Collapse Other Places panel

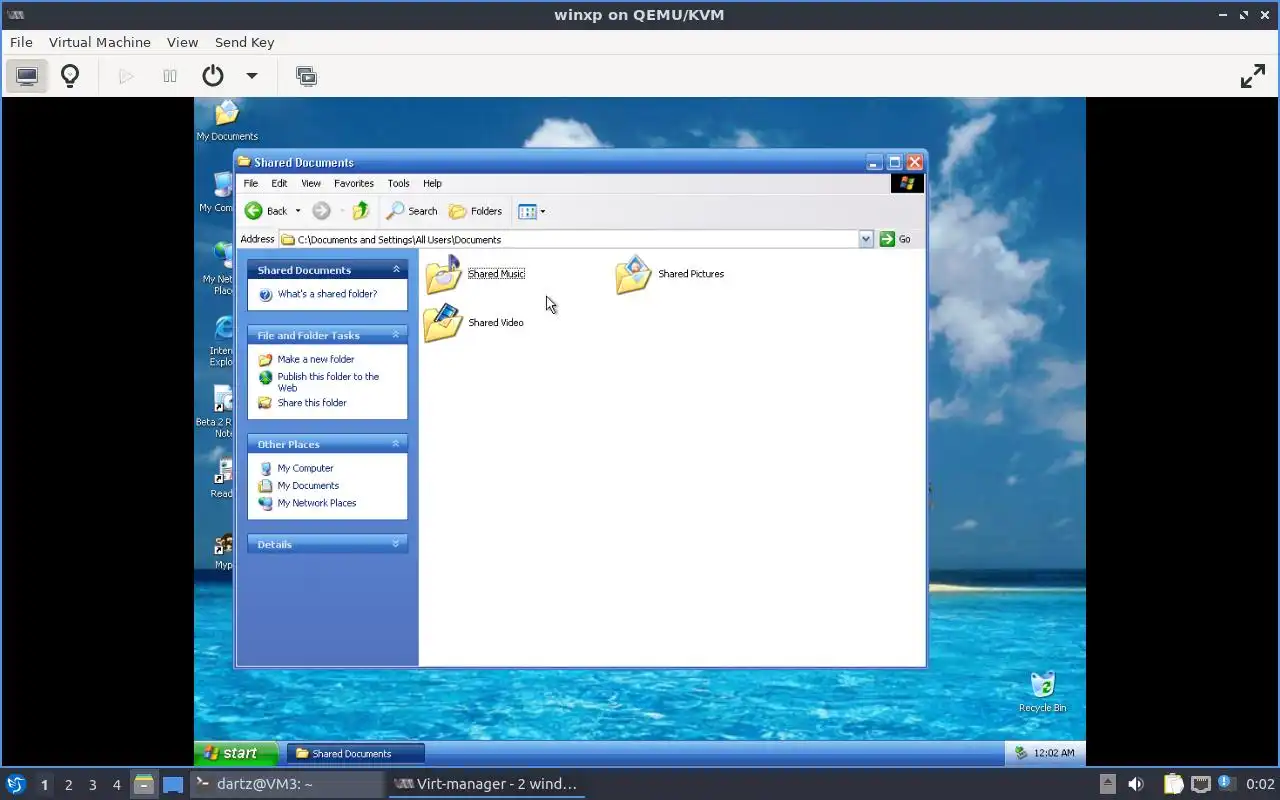coord(396,444)
